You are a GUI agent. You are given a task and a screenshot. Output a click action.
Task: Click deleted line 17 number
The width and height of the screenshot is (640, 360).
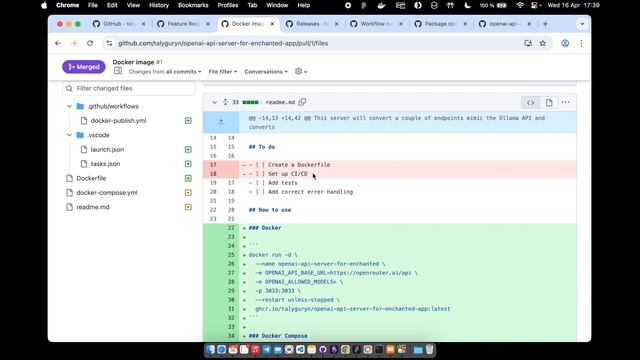(x=213, y=165)
